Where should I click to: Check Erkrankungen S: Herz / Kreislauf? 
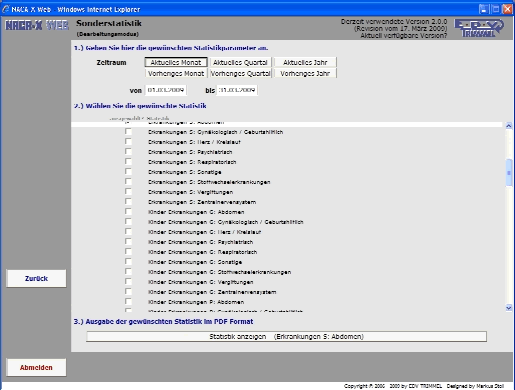point(128,142)
